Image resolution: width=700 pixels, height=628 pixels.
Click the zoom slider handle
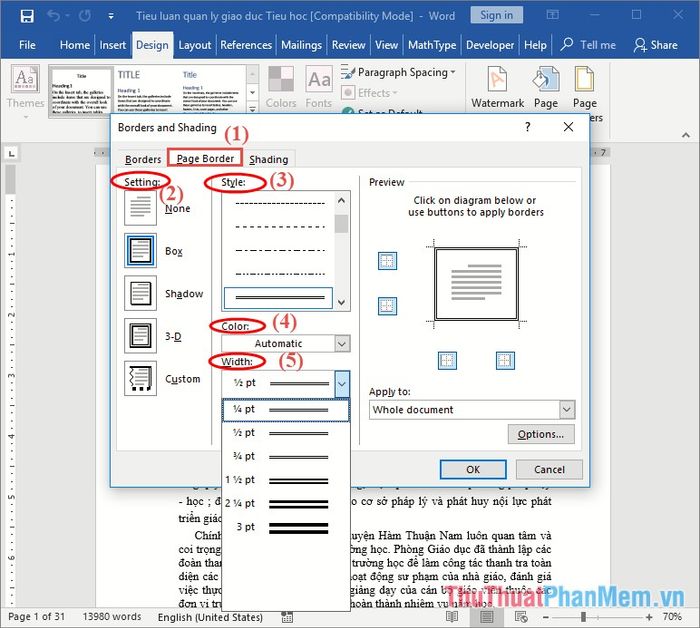(x=583, y=617)
